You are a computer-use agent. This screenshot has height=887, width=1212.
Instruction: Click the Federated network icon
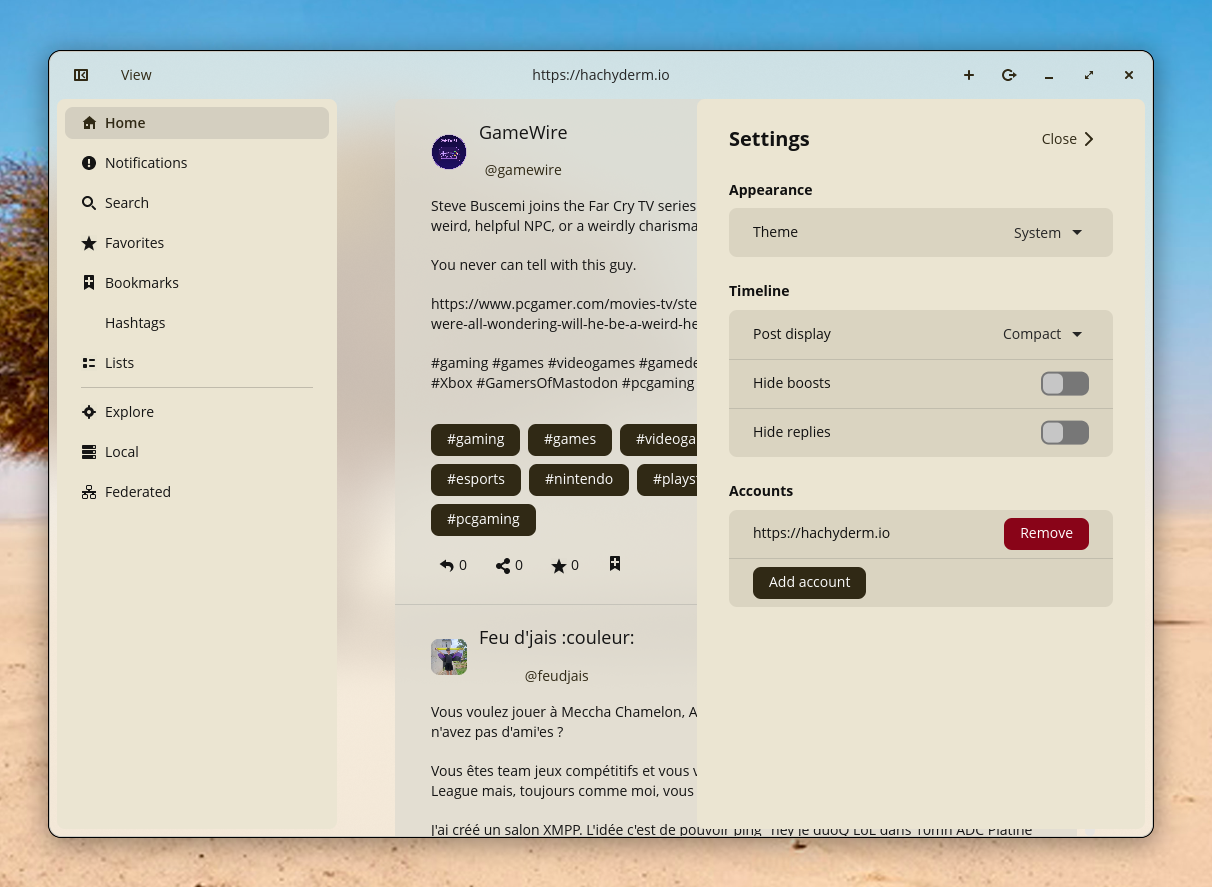89,492
